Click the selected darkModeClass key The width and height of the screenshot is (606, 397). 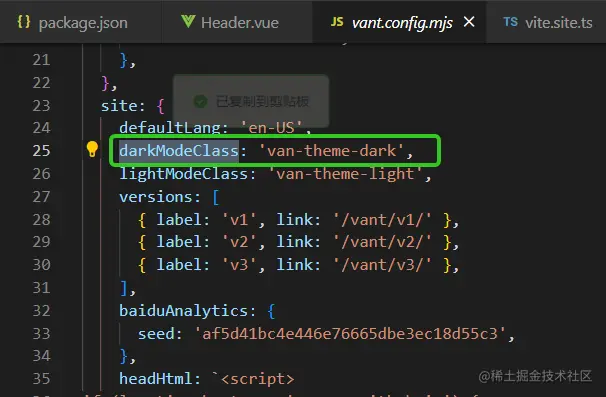(x=179, y=150)
